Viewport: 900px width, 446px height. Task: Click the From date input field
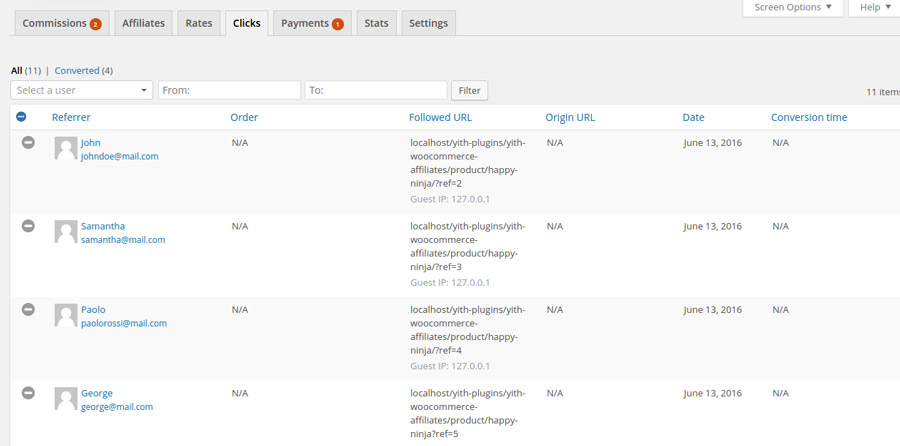[x=229, y=90]
